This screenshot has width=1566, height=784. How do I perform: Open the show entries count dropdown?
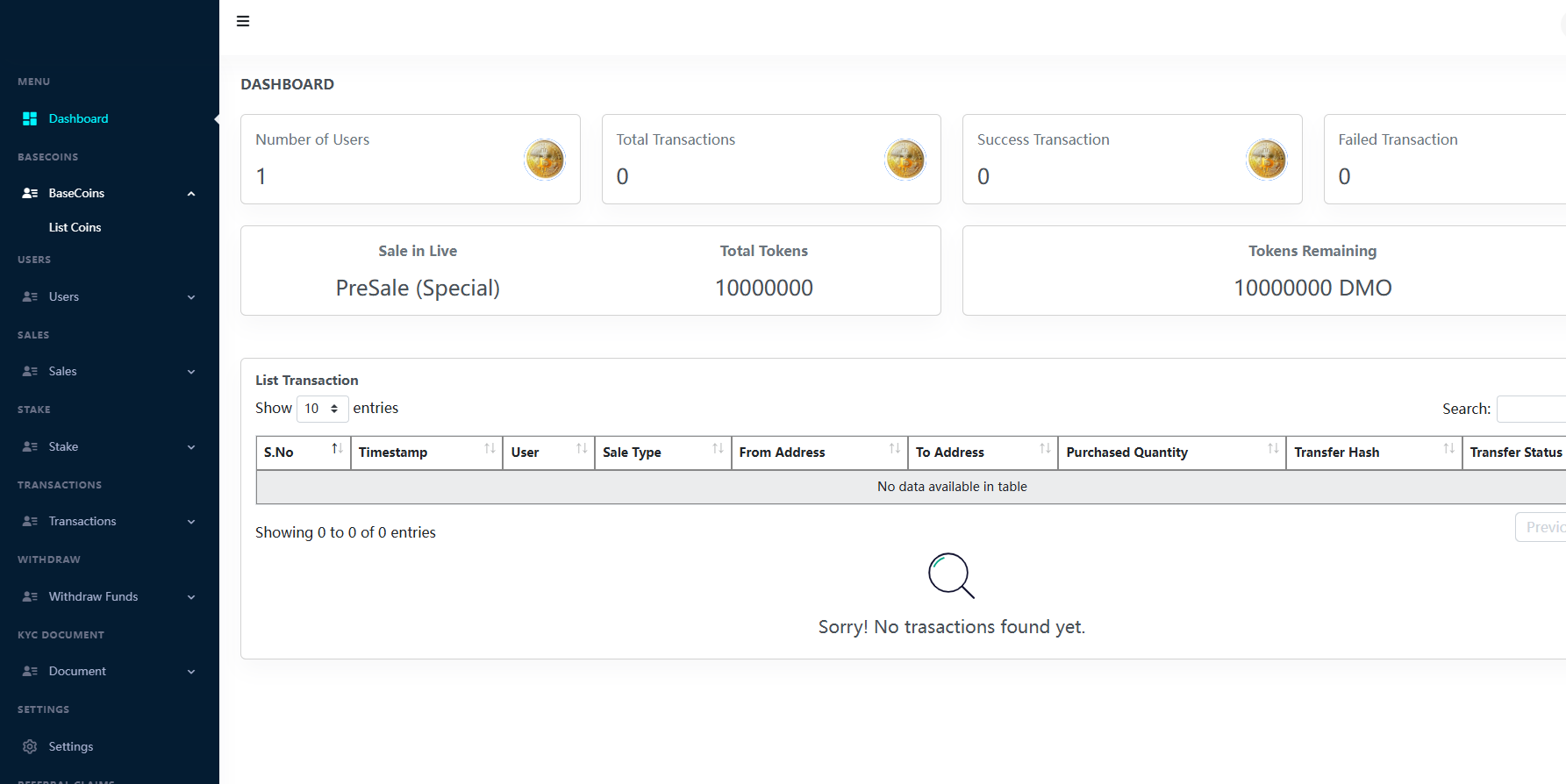[x=322, y=409]
